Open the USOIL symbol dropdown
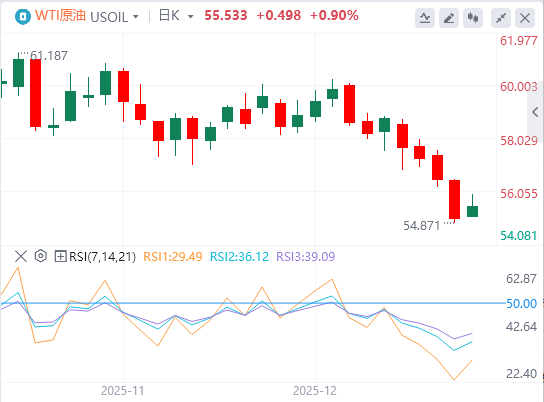 click(114, 17)
